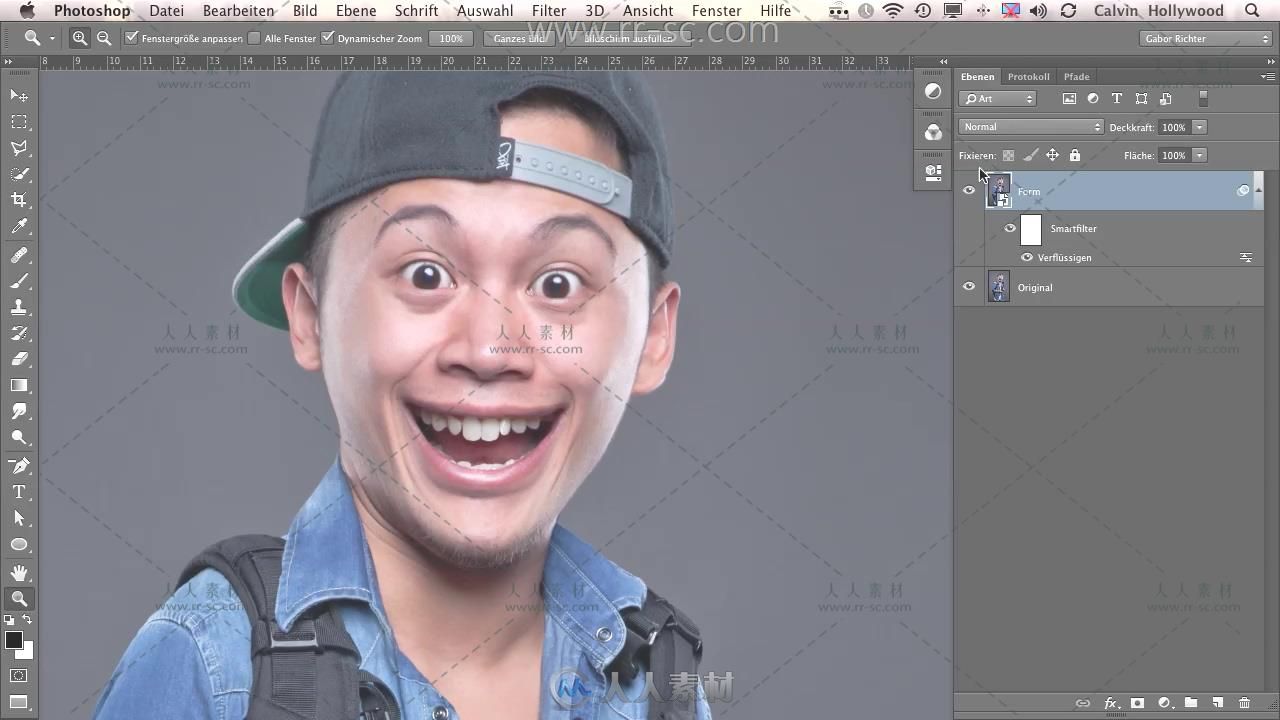
Task: Filter layers by smart objects icon
Action: (1165, 99)
